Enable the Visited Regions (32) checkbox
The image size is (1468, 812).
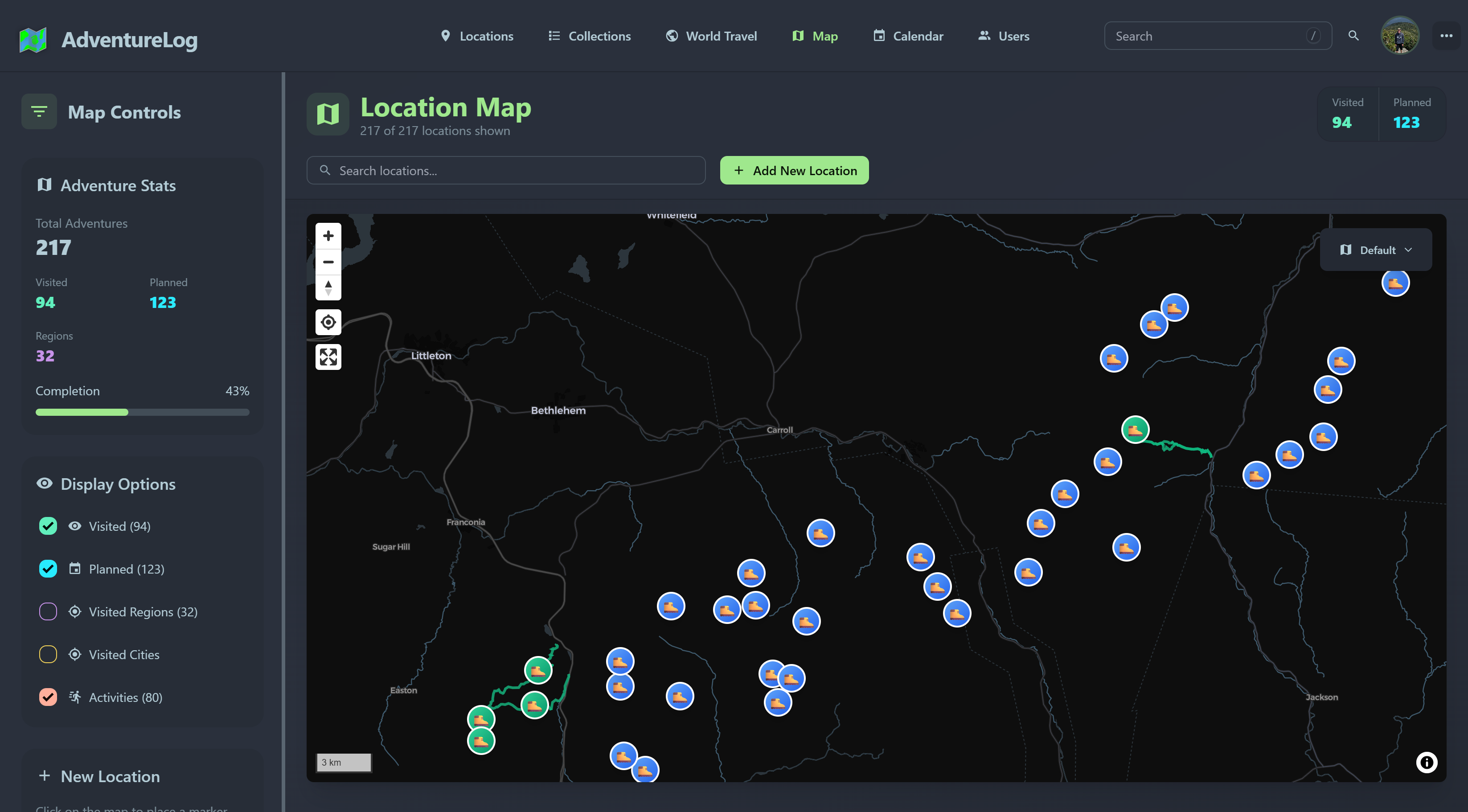[x=48, y=611]
